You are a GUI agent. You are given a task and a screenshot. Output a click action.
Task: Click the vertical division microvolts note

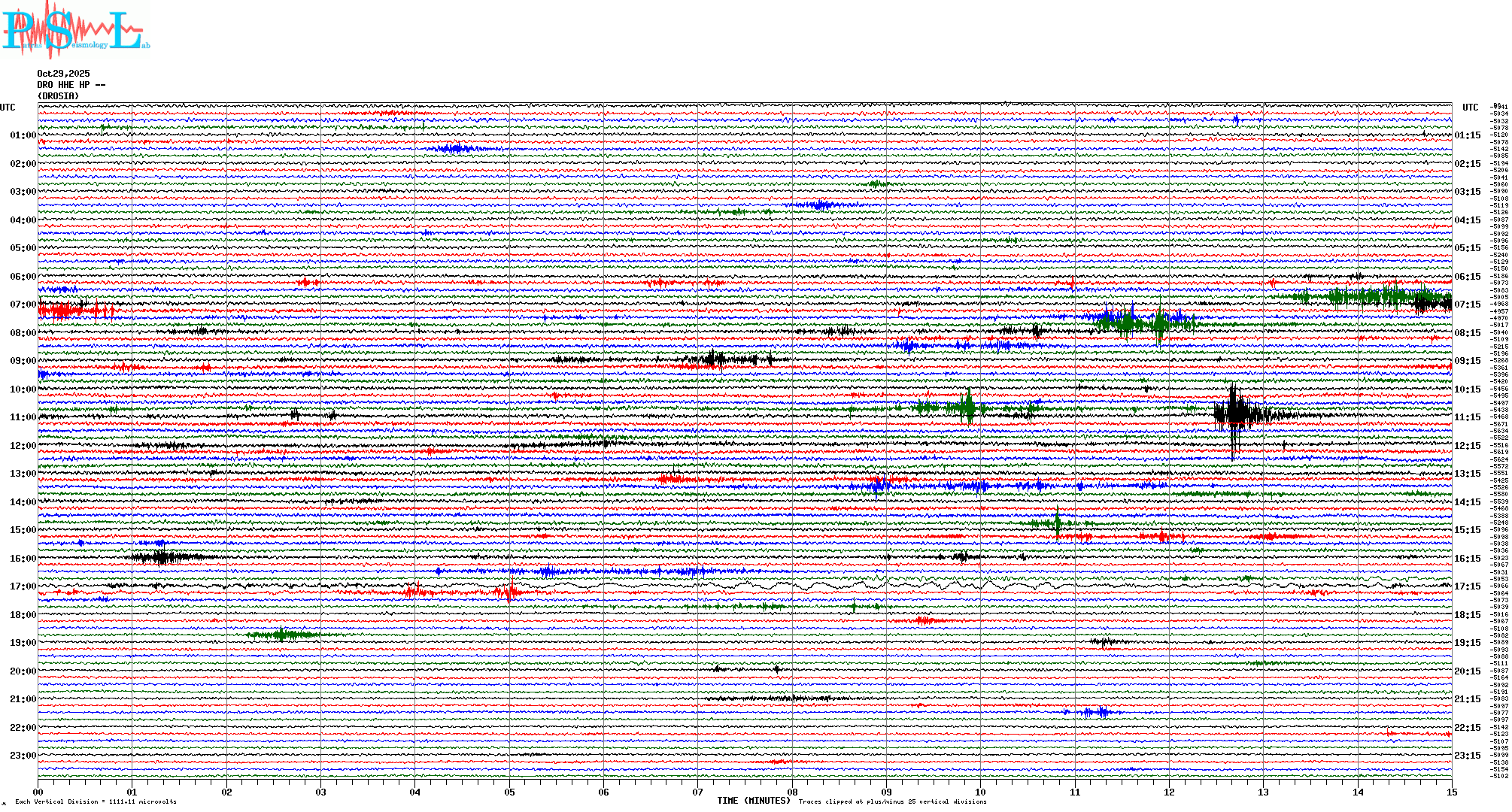point(96,801)
